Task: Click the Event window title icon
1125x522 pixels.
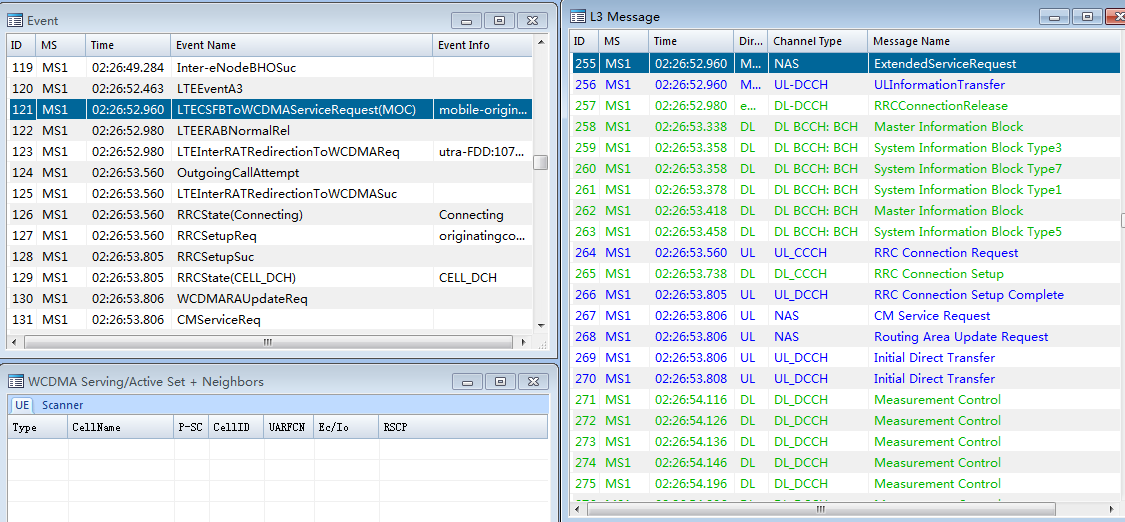Action: coord(16,21)
